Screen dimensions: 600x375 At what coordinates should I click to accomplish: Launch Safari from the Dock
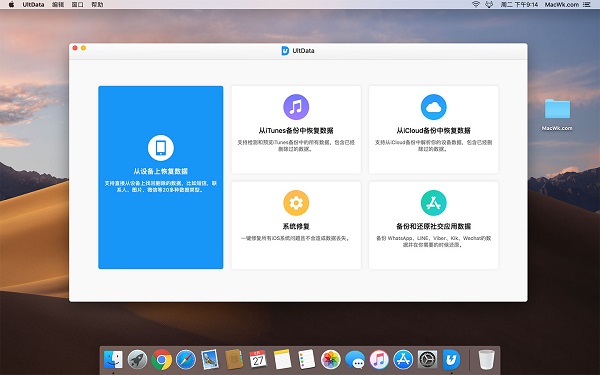click(186, 359)
